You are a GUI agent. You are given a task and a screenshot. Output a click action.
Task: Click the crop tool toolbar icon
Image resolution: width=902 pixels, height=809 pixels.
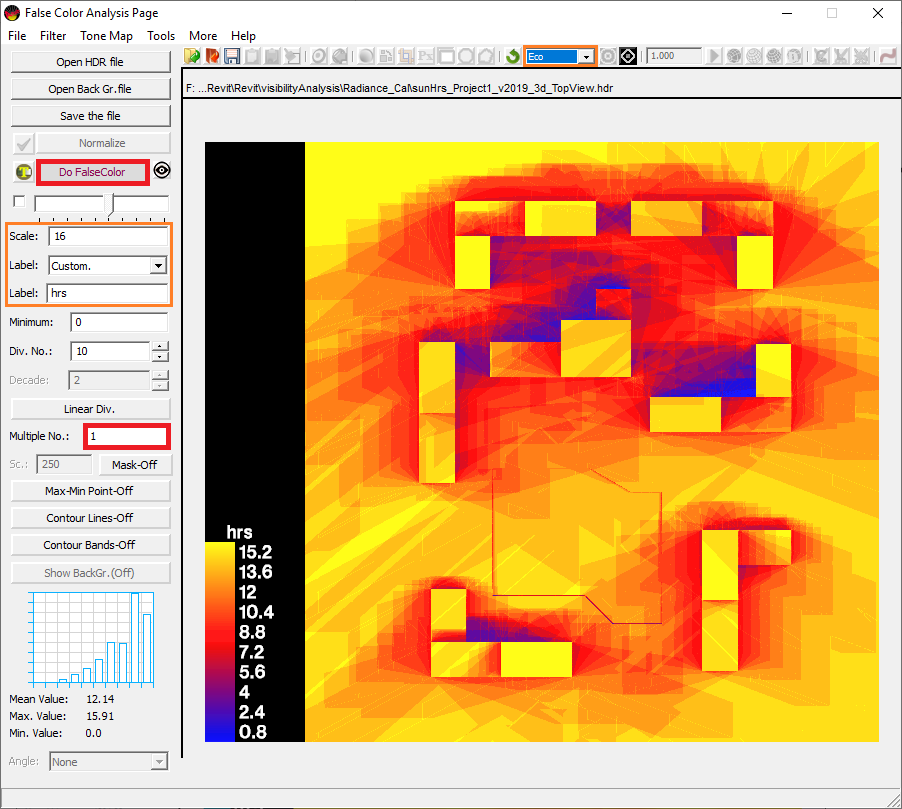(x=406, y=56)
